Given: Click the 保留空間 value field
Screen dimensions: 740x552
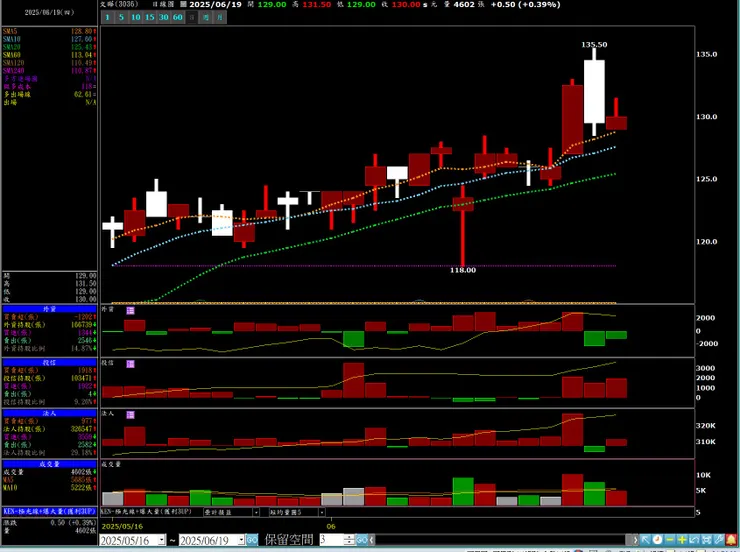Looking at the screenshot, I should pos(332,540).
